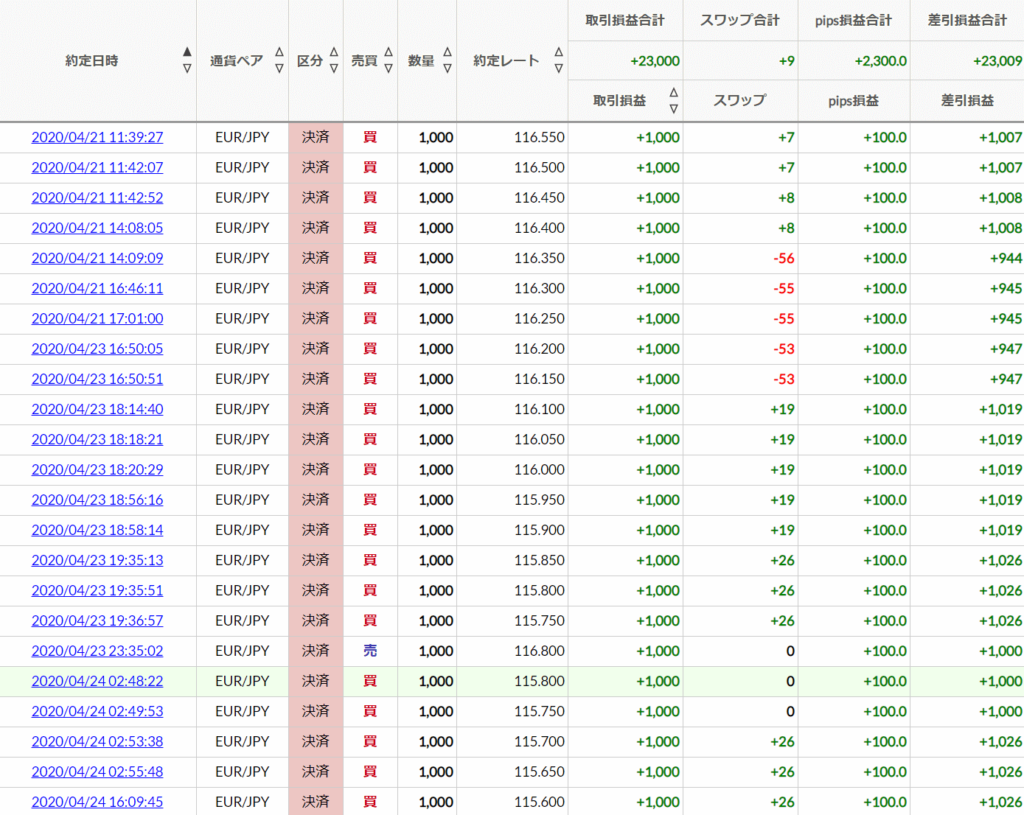Open trade 2020/04/21 11:42:52
Screen dimensions: 1024x815
click(97, 197)
